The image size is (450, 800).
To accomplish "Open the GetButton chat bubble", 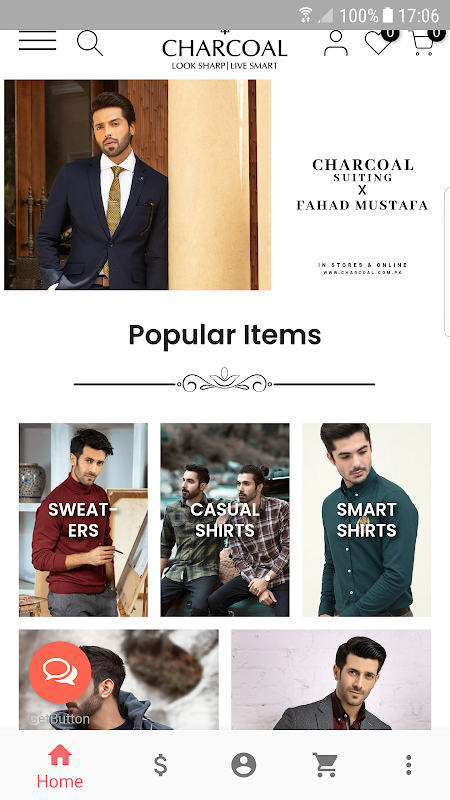I will pyautogui.click(x=60, y=672).
